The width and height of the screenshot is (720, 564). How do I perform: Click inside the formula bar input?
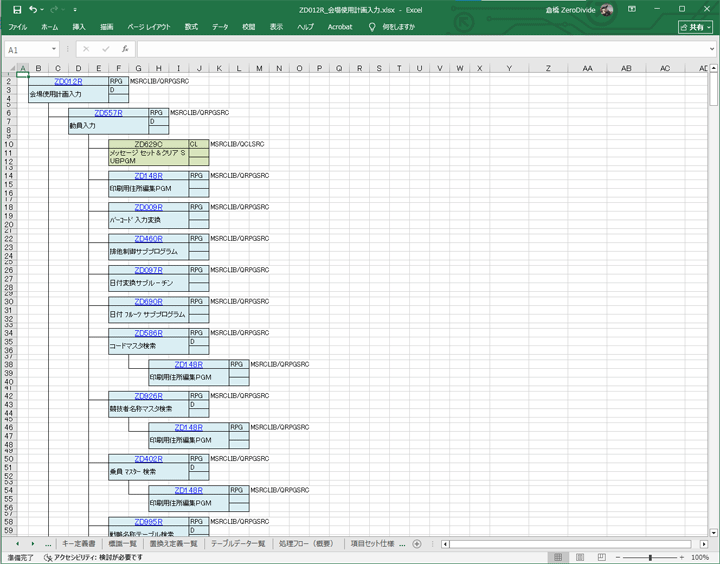point(420,49)
